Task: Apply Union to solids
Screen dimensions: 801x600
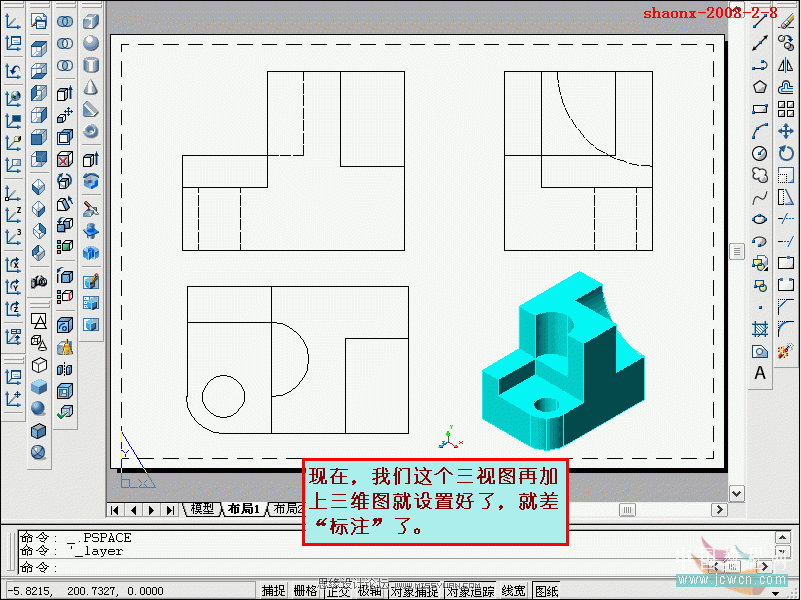Action: coord(65,21)
